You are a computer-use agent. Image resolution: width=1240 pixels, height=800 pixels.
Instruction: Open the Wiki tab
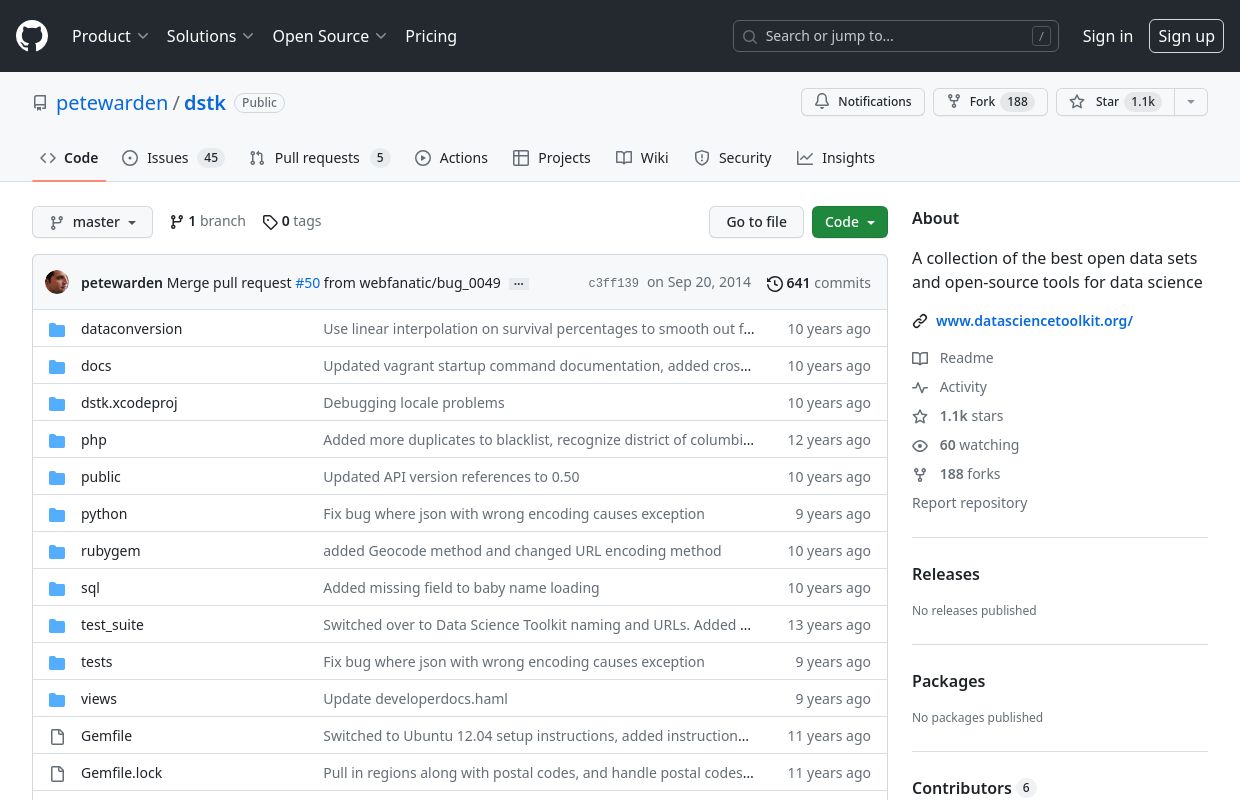(x=642, y=158)
